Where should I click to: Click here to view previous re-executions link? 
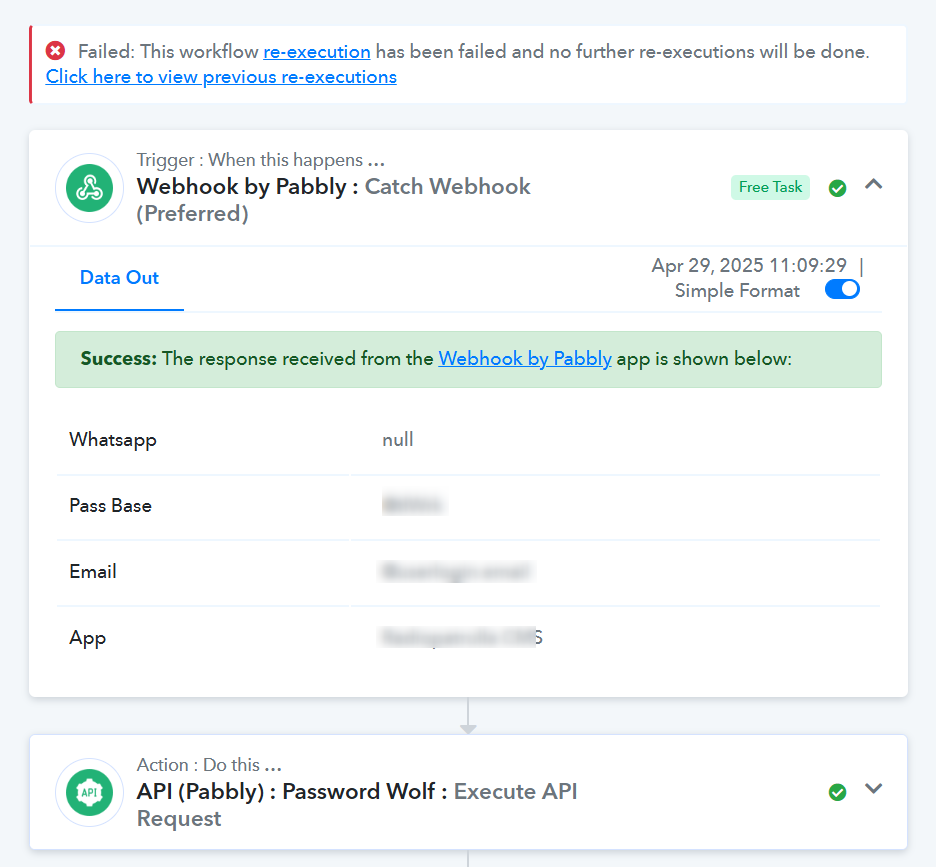pos(221,77)
